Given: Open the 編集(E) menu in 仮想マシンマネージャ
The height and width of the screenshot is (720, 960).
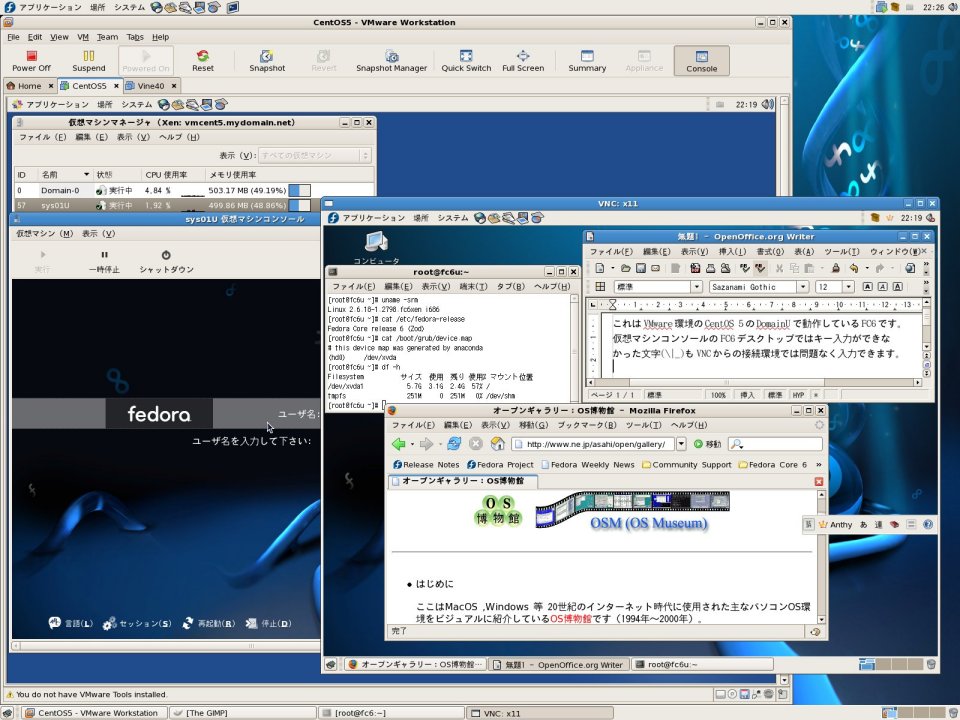Looking at the screenshot, I should point(91,137).
